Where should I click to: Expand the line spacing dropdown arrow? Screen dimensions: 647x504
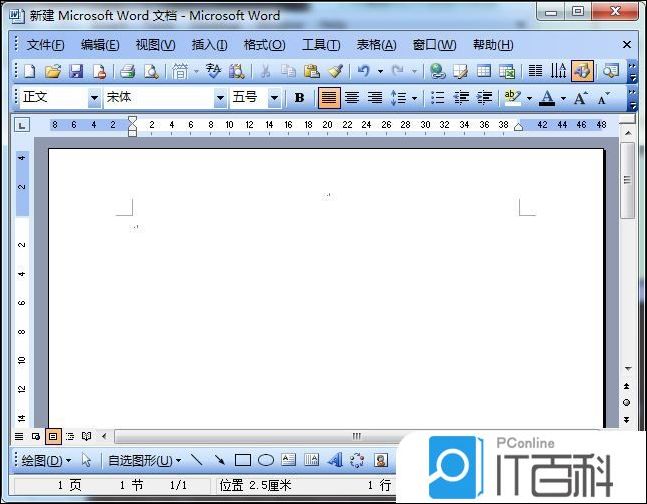(x=414, y=98)
